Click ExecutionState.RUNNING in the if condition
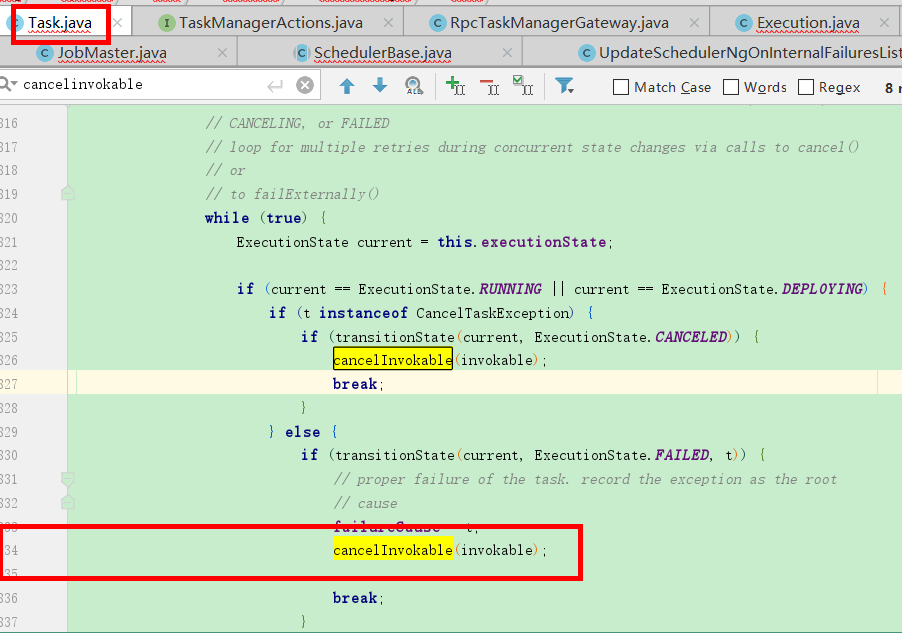Viewport: 902px width, 636px height. pos(450,289)
